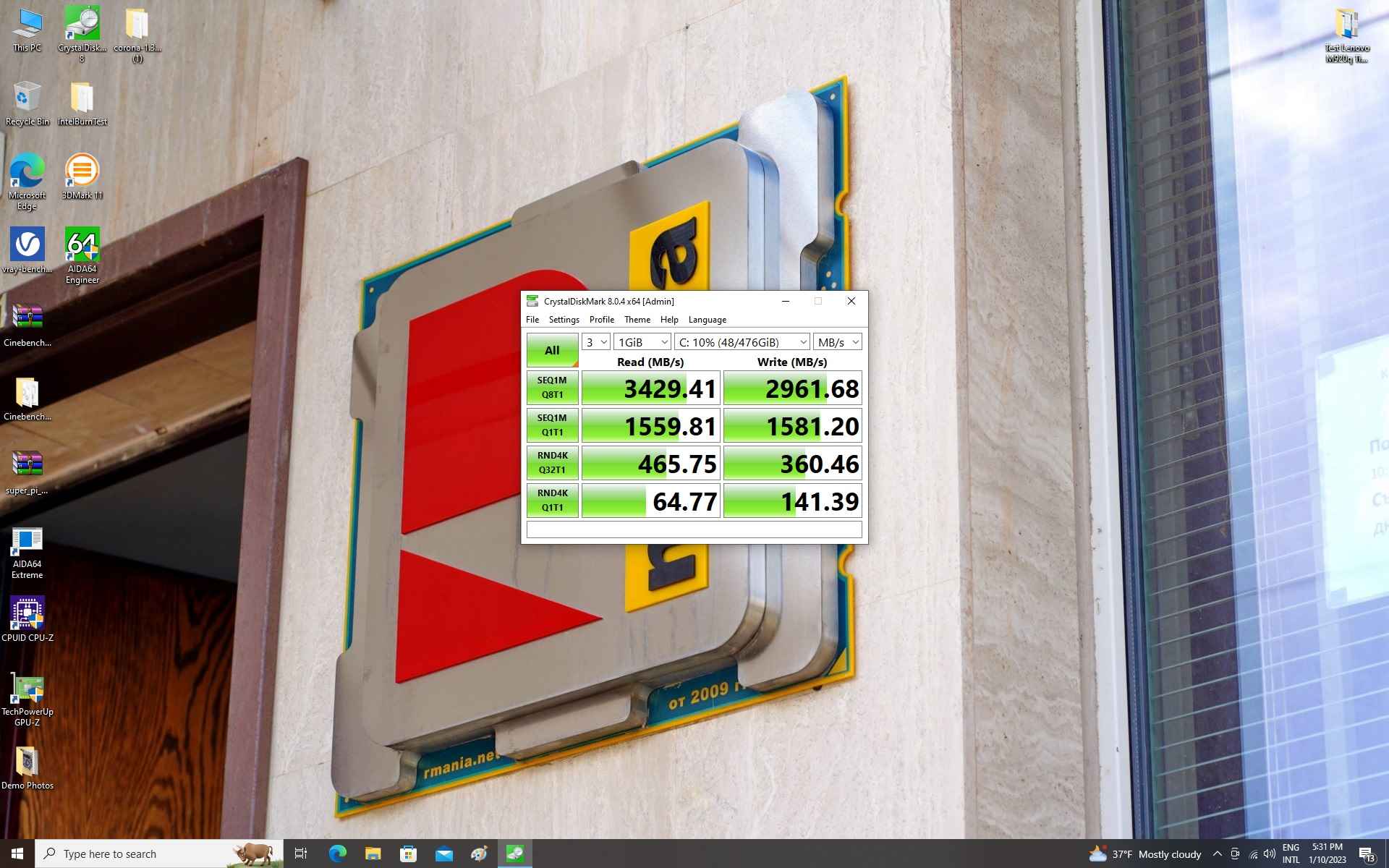Open the IntelBurnTest folder
The width and height of the screenshot is (1389, 868).
pyautogui.click(x=82, y=104)
